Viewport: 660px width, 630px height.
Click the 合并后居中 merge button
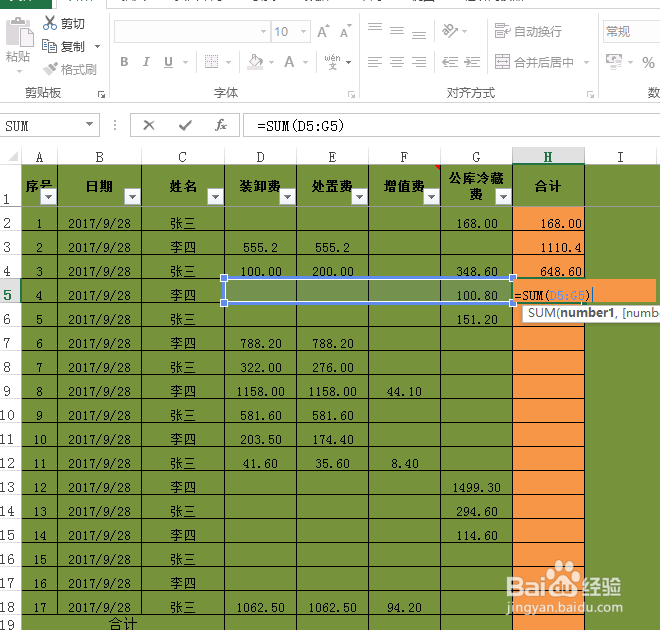534,62
